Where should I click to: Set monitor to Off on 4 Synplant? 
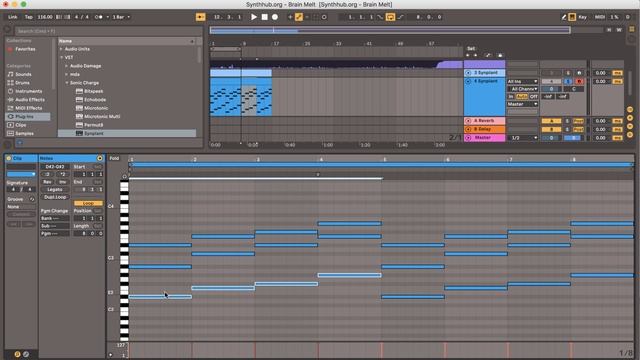(533, 96)
